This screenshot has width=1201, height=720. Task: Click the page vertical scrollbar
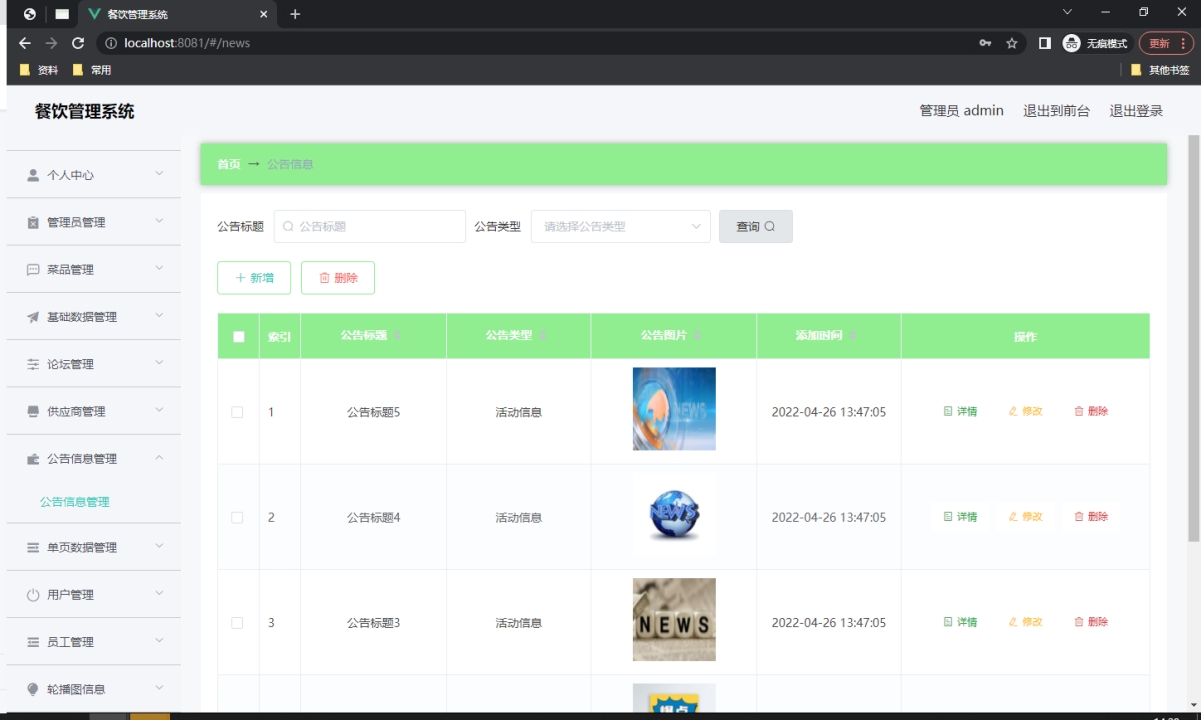click(1193, 338)
